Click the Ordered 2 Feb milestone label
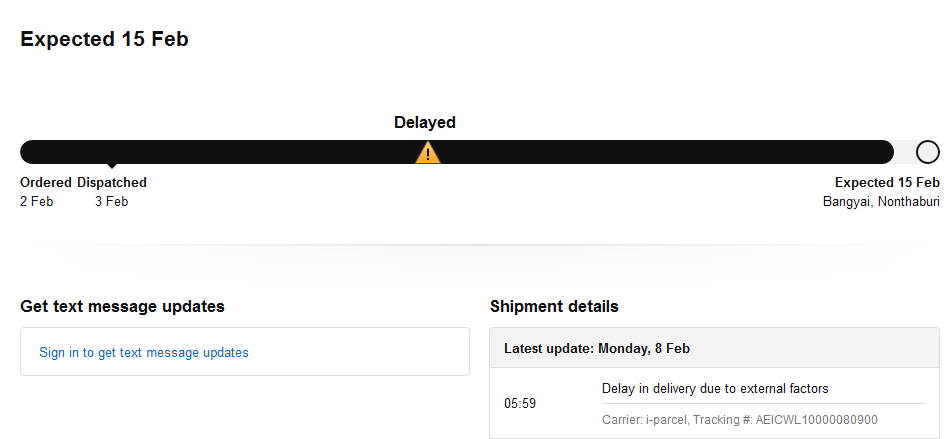952x439 pixels. [46, 192]
